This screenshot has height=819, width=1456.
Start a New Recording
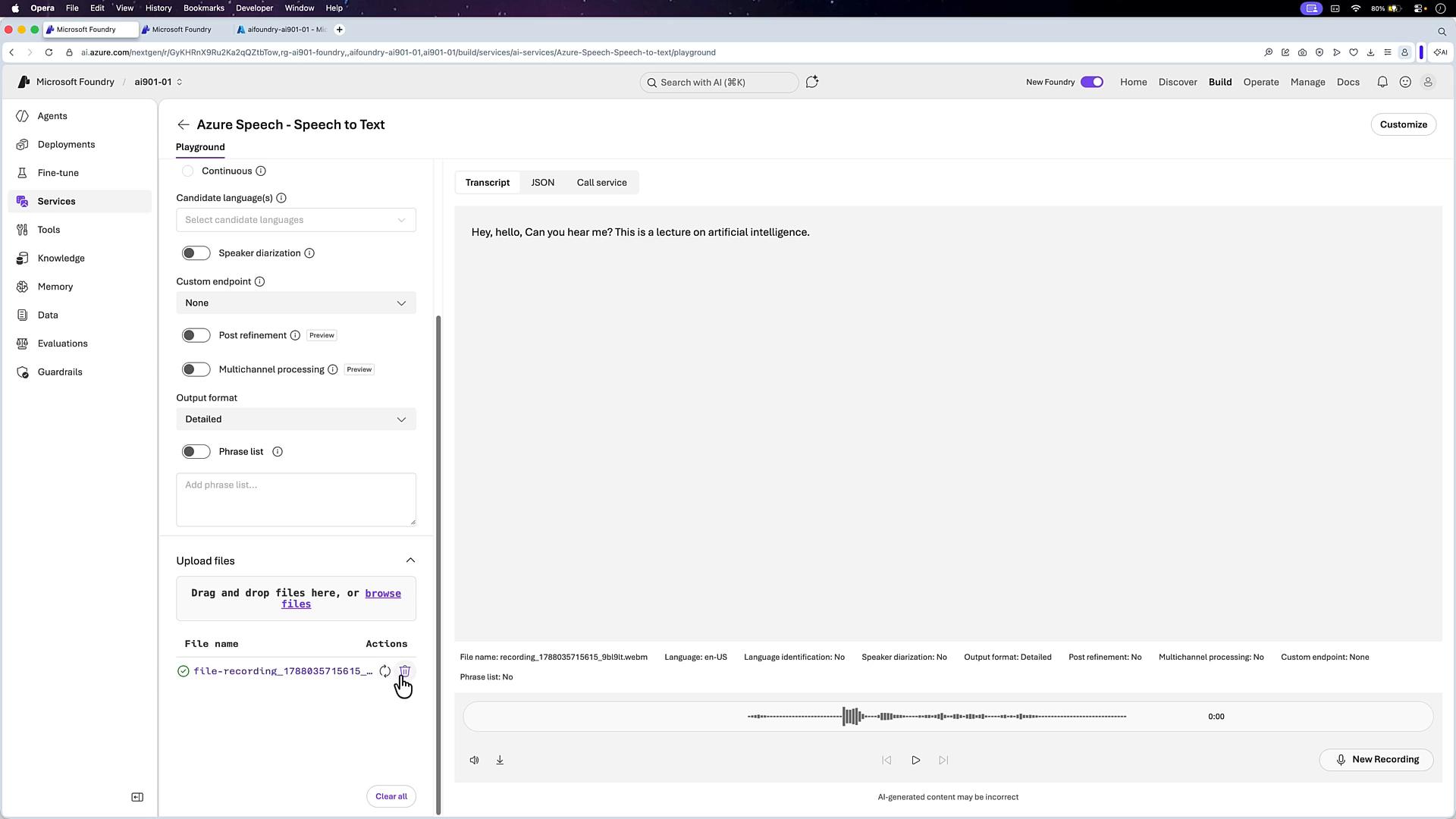[1376, 760]
